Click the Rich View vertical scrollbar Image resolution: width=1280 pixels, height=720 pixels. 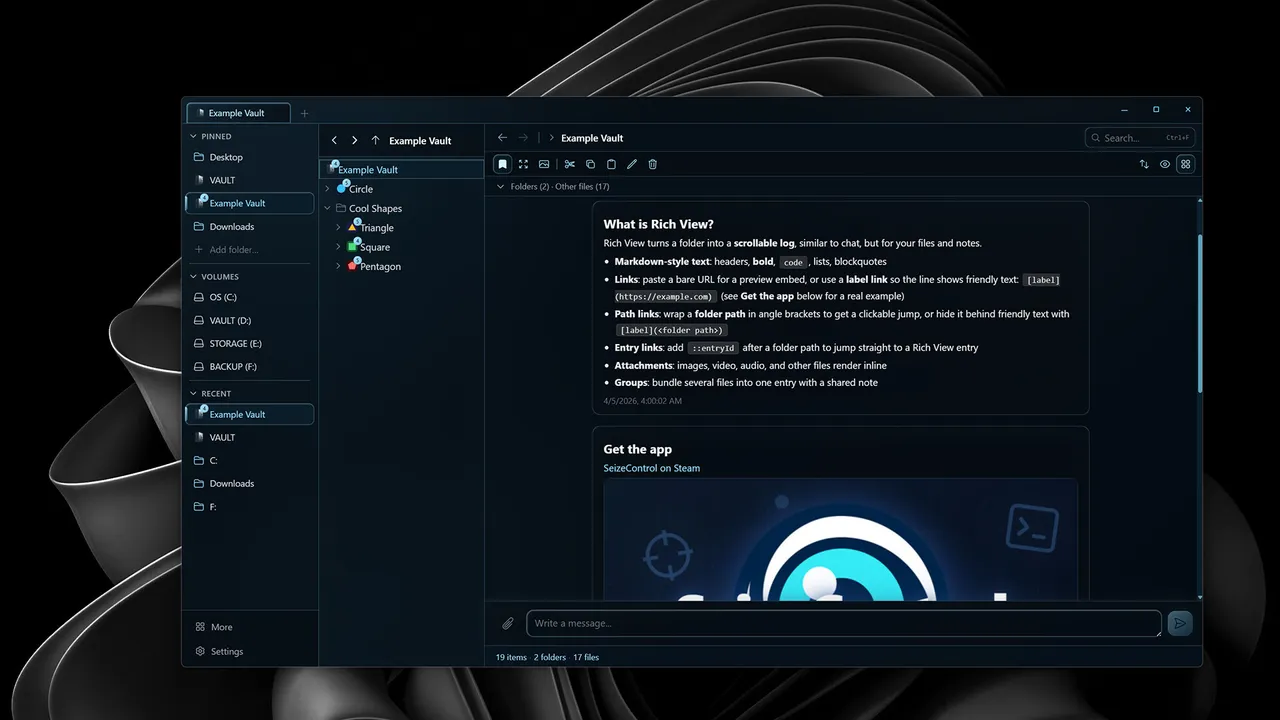(x=1200, y=314)
